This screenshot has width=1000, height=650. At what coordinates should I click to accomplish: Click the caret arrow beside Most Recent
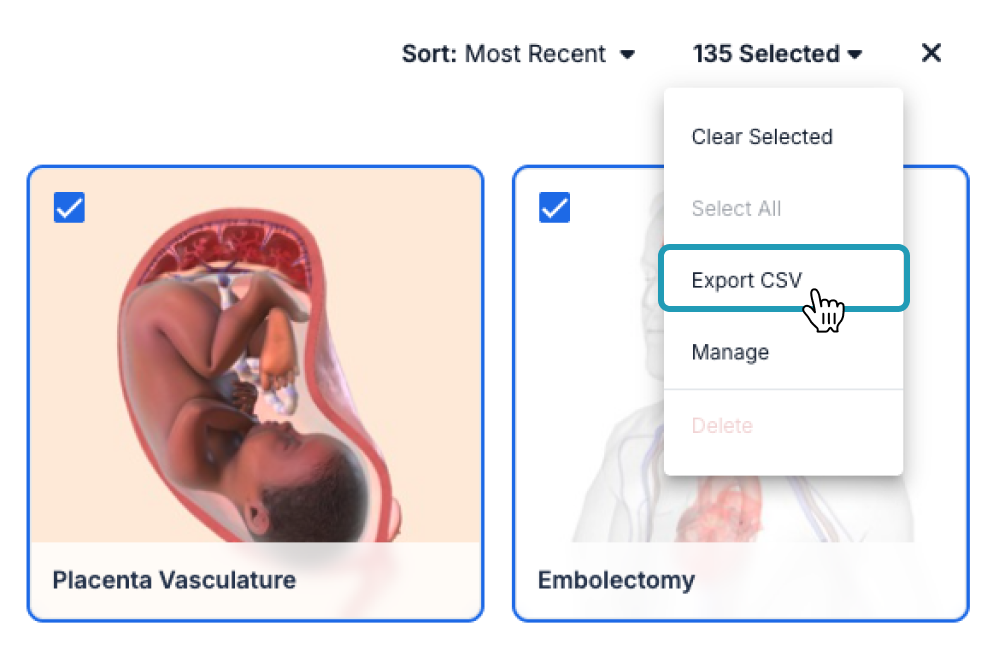[628, 55]
